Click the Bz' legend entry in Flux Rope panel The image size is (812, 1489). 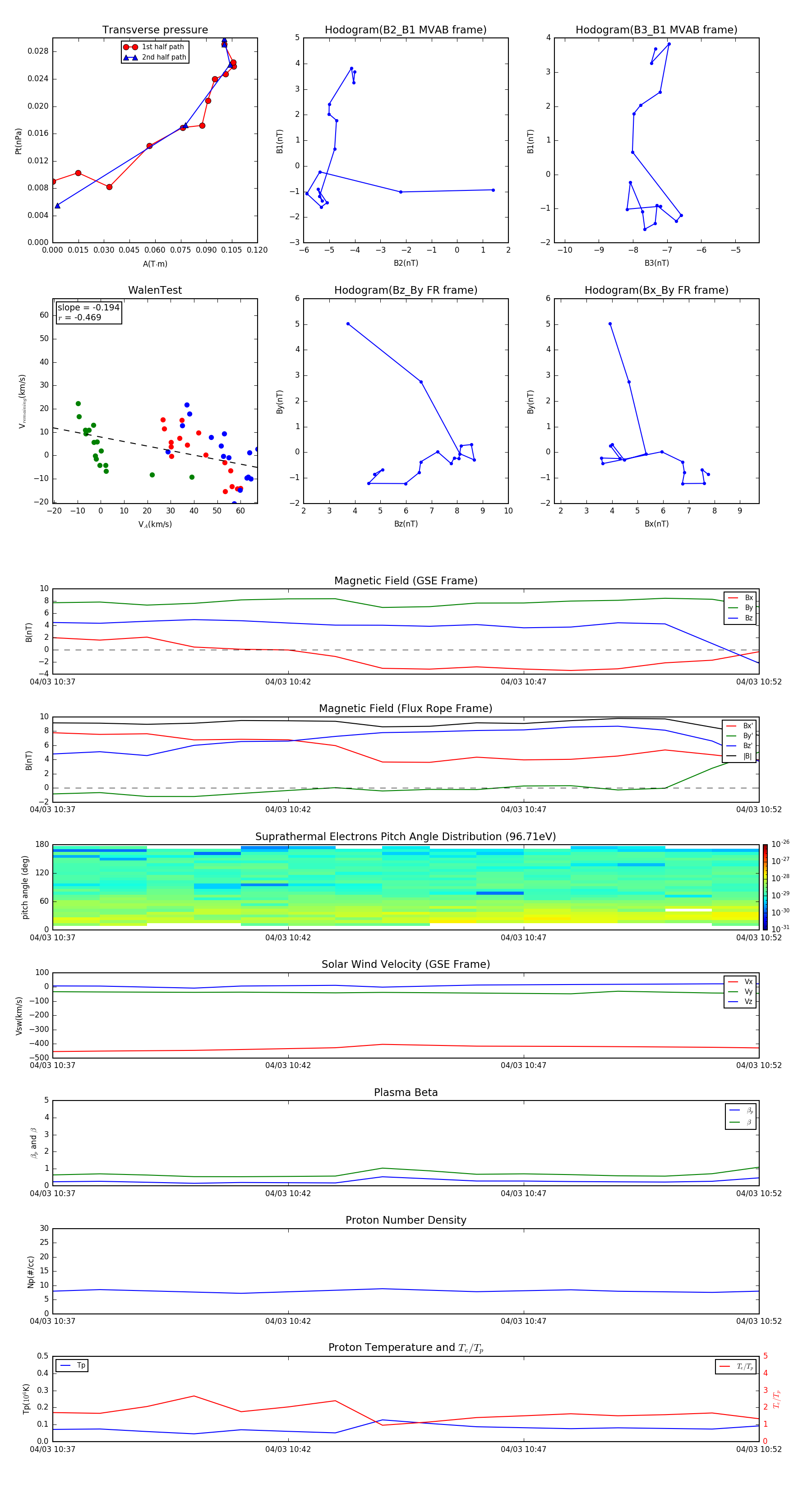[x=739, y=746]
